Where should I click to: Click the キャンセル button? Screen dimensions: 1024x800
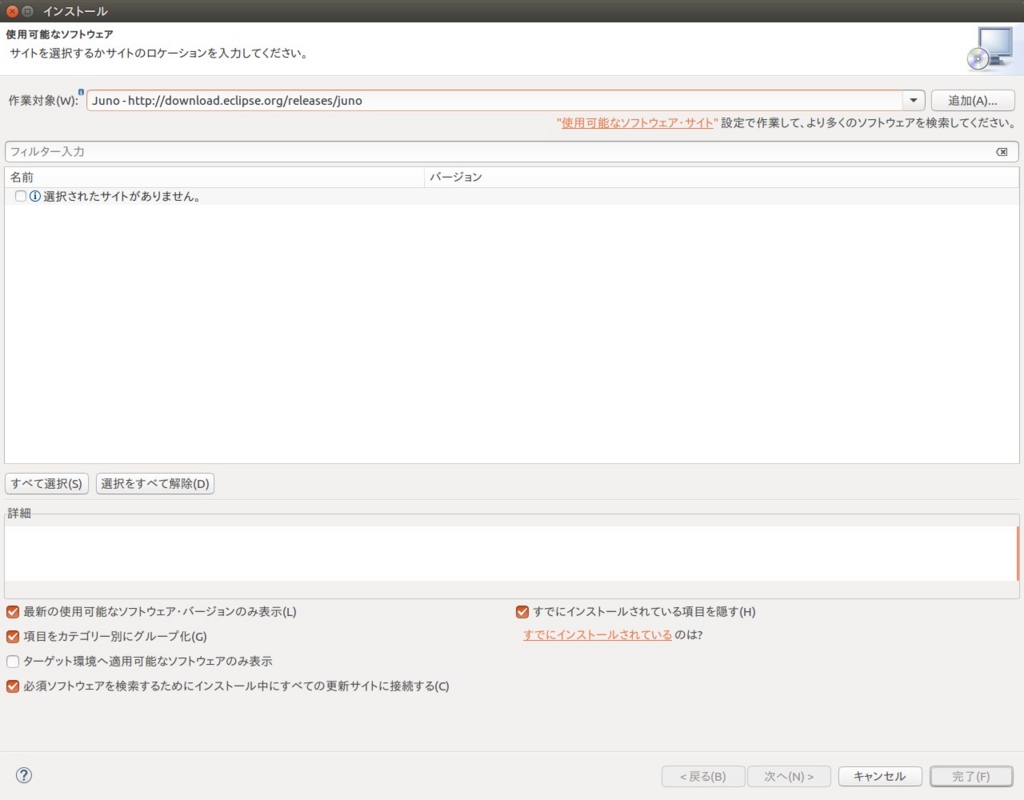pos(880,776)
